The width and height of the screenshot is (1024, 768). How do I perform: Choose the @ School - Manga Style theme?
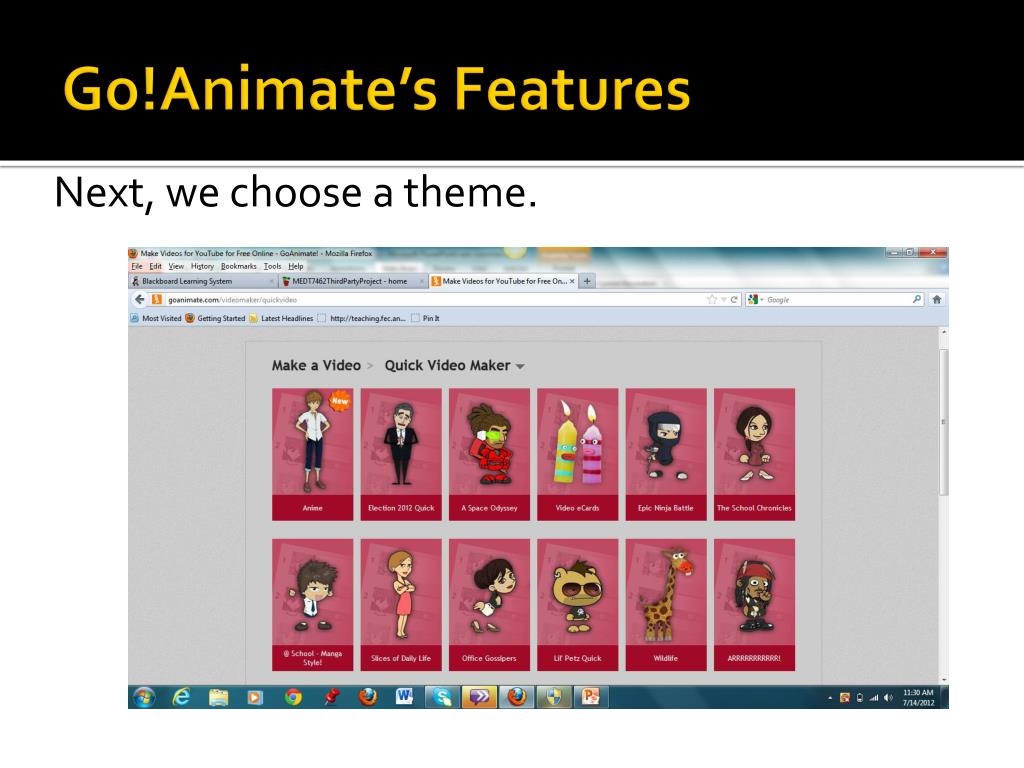[312, 605]
